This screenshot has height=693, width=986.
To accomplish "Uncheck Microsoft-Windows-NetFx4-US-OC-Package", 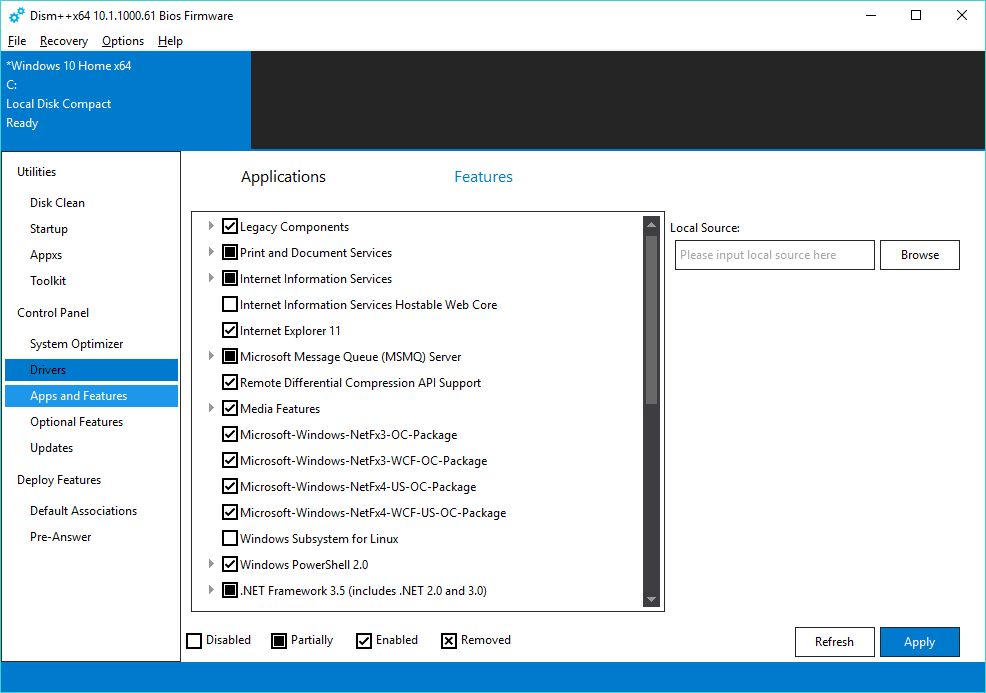I will (x=230, y=486).
